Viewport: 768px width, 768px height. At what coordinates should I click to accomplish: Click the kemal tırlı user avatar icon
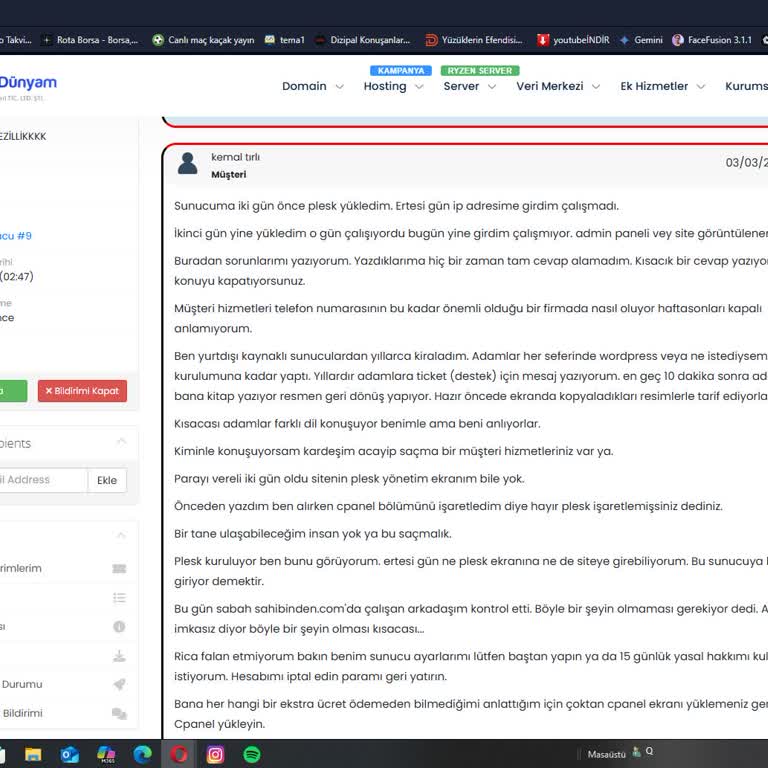(x=187, y=163)
